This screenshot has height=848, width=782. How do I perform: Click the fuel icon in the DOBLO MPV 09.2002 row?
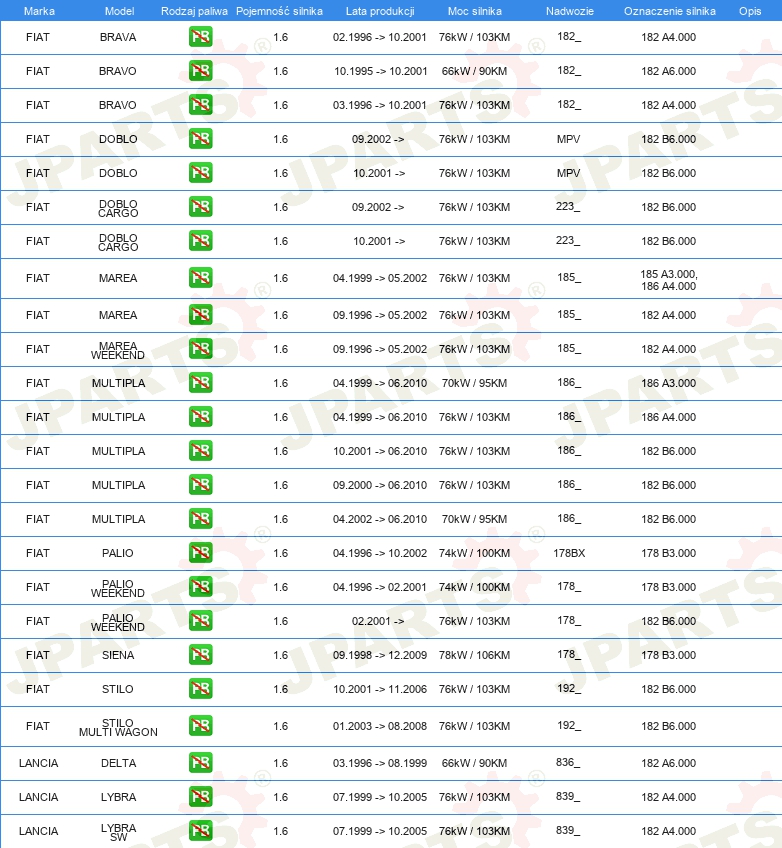coord(201,139)
